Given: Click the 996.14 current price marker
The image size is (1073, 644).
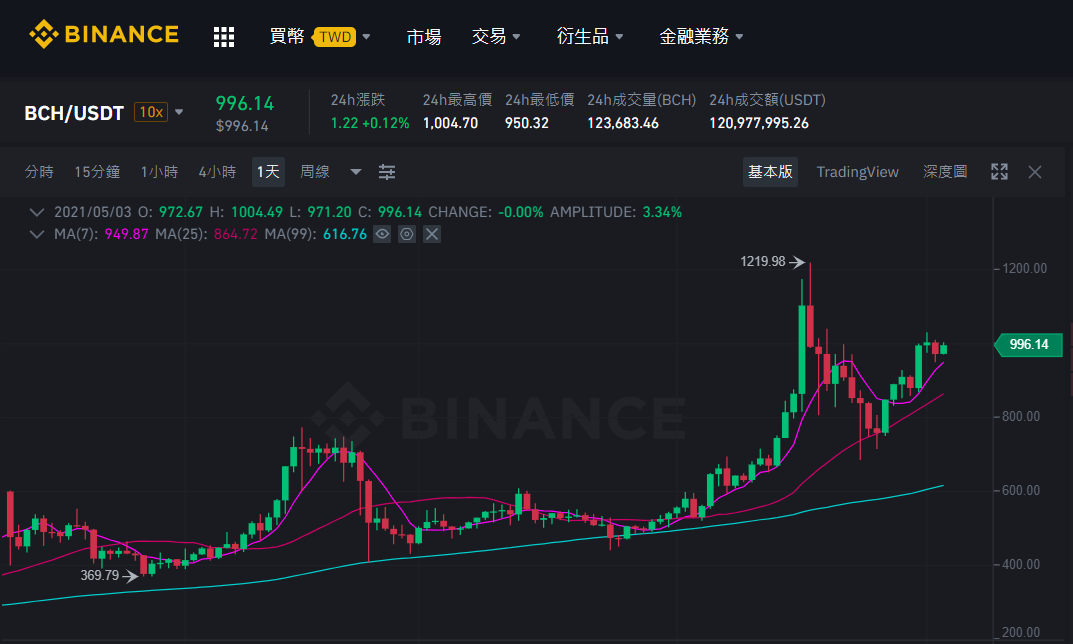Looking at the screenshot, I should tap(1028, 344).
